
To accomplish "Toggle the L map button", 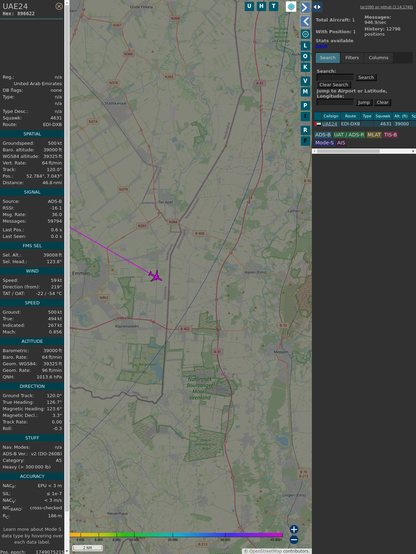I will [305, 46].
